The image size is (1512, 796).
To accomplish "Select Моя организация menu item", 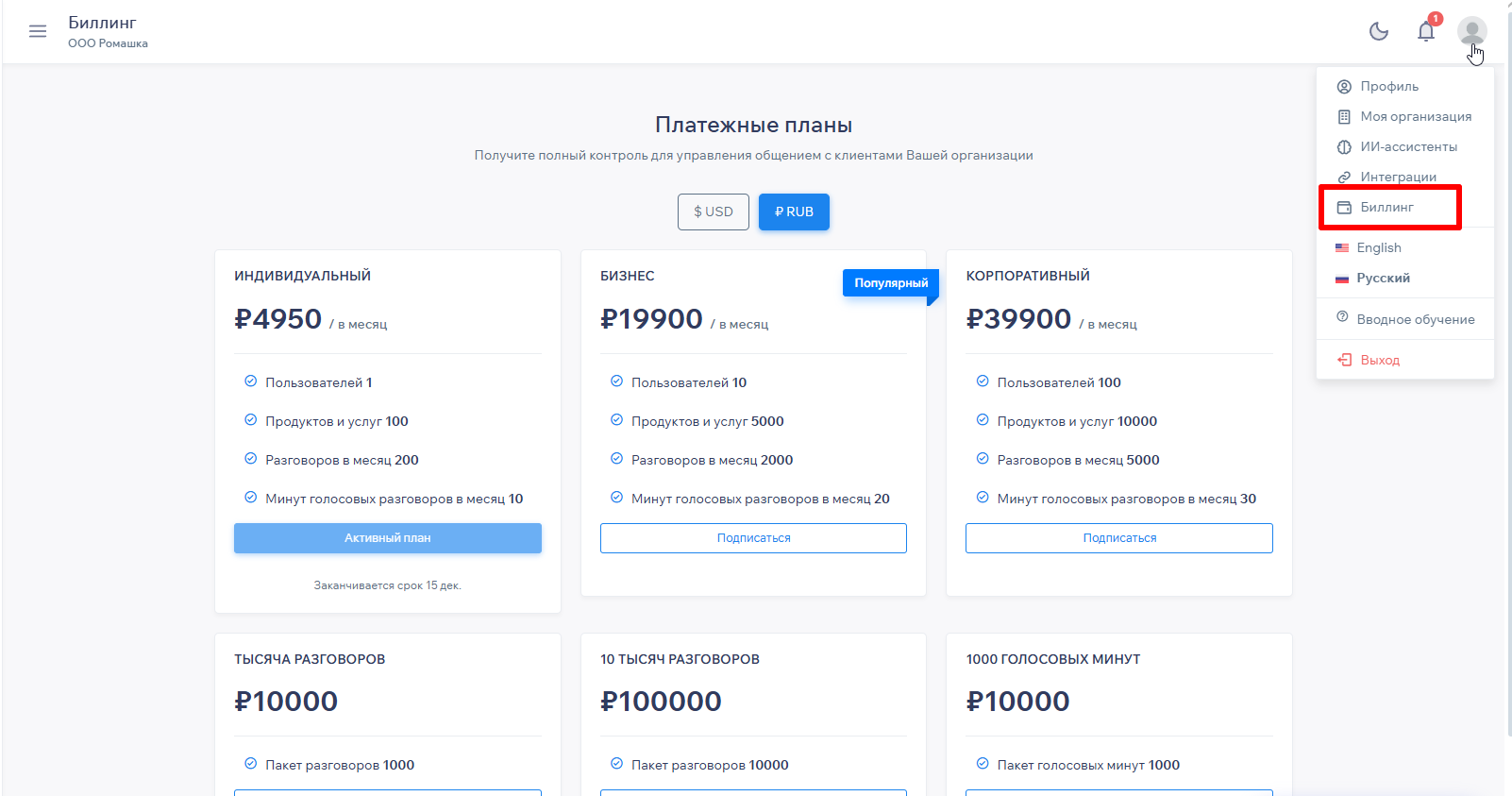I will (1415, 116).
